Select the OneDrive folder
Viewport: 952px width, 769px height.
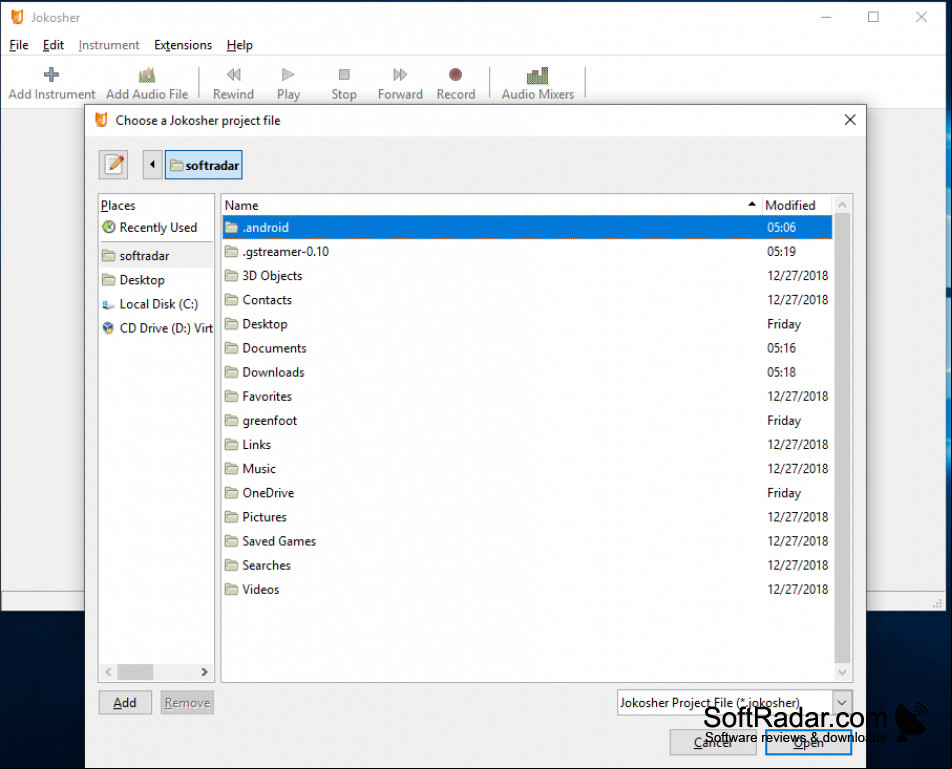click(527, 493)
